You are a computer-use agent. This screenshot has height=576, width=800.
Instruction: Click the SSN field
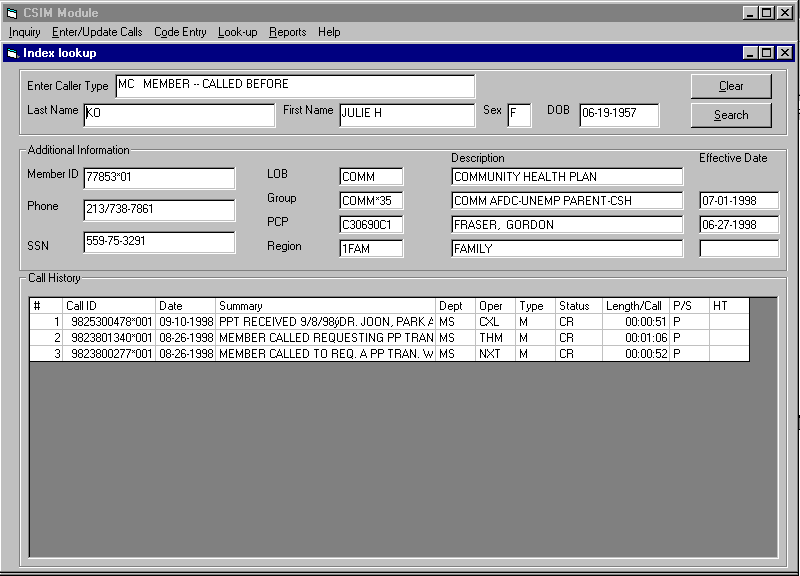tap(159, 242)
